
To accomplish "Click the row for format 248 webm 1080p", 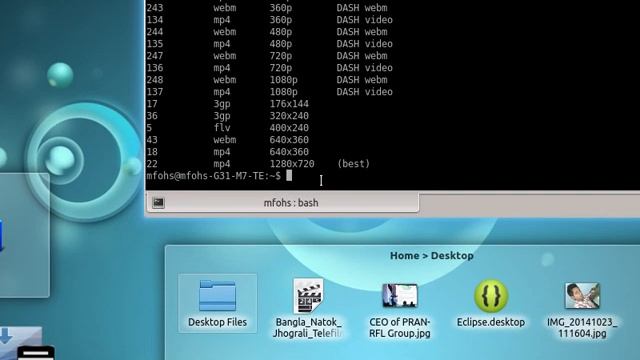I will pyautogui.click(x=267, y=80).
